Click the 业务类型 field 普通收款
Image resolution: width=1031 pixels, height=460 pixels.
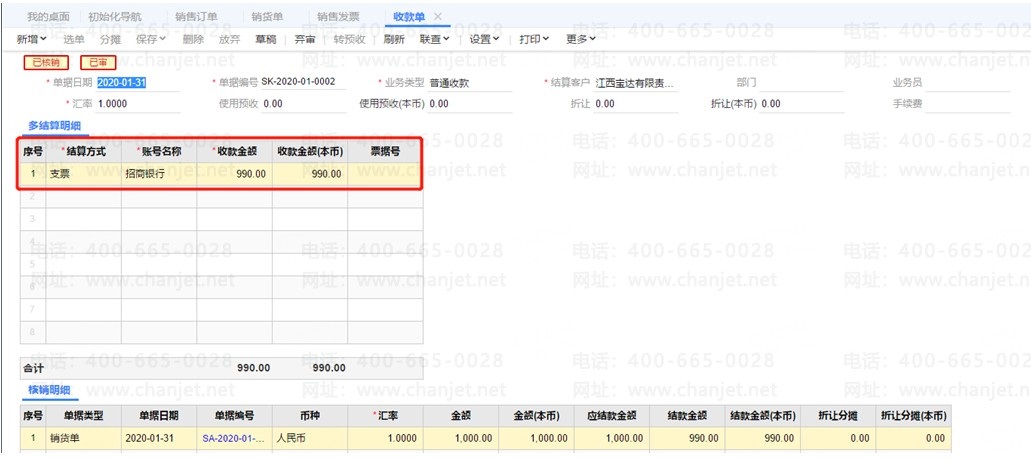coord(468,83)
